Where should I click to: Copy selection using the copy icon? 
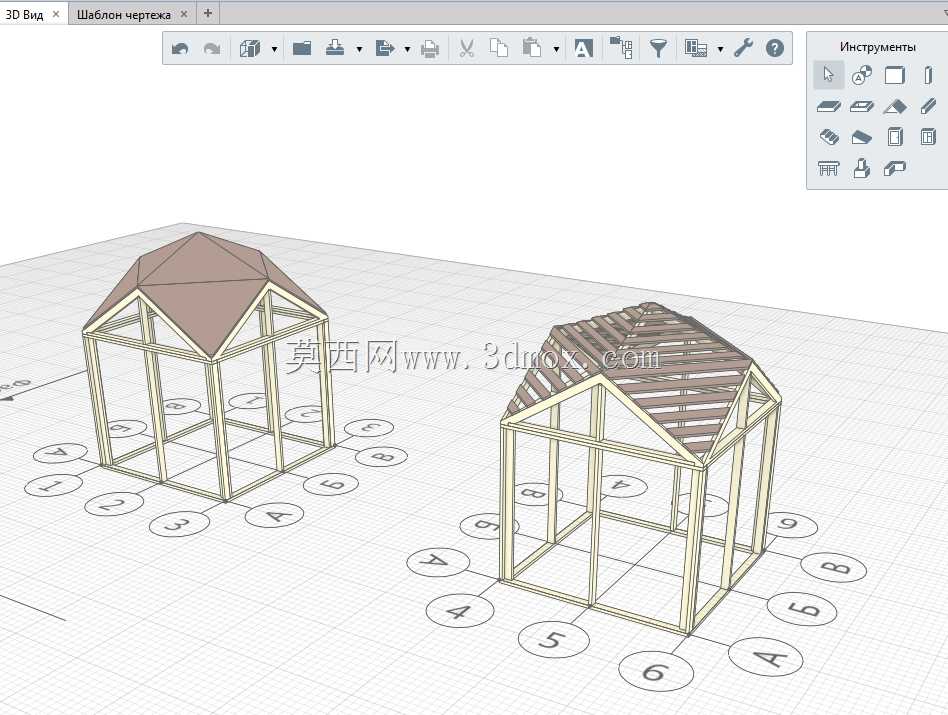499,48
